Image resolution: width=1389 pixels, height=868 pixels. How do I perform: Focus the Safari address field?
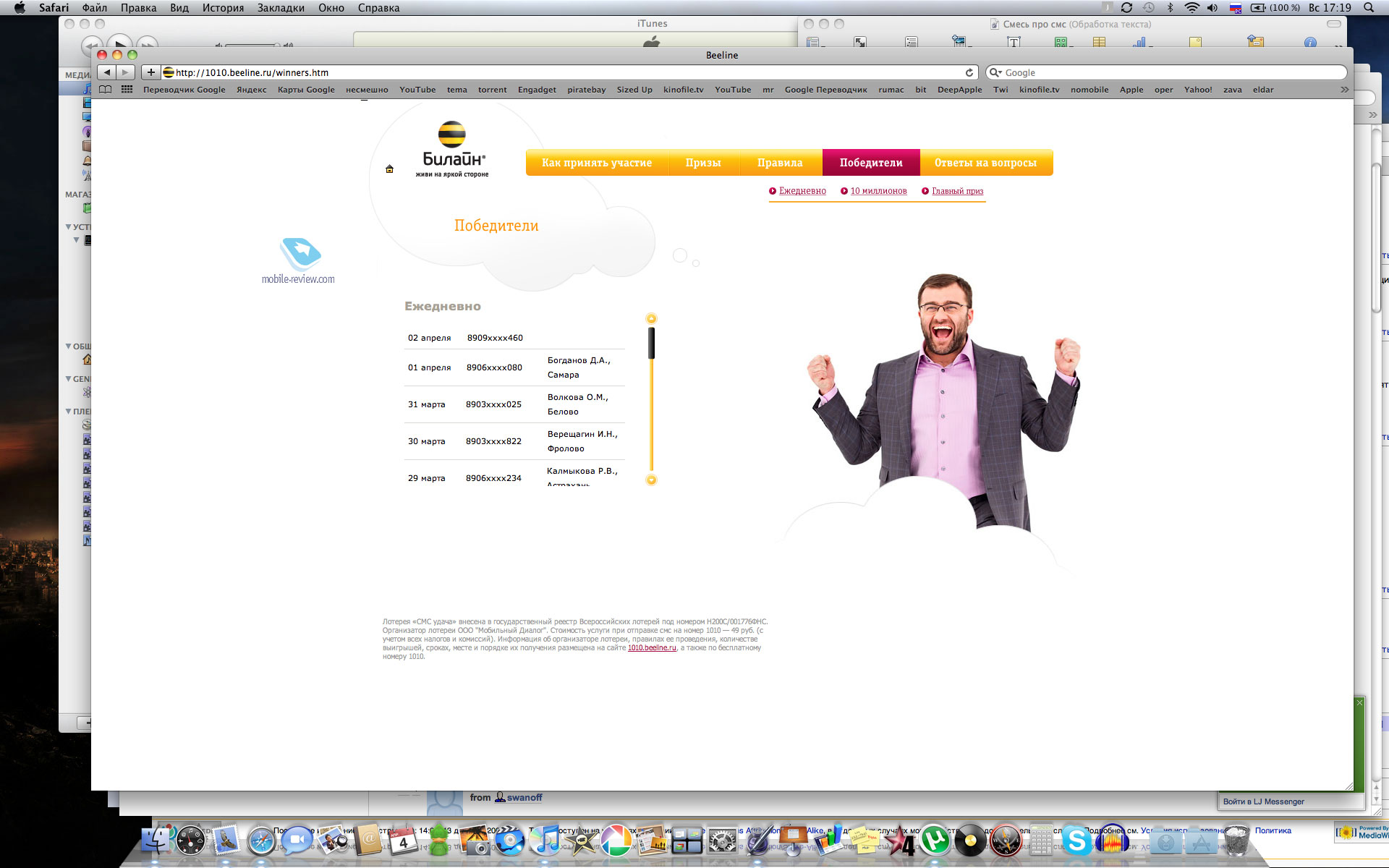(x=568, y=72)
